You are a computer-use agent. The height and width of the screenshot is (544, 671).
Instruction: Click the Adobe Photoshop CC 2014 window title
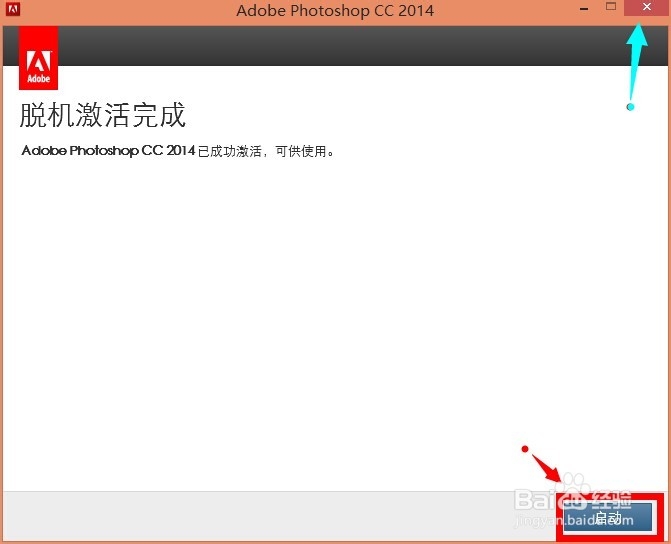[335, 11]
